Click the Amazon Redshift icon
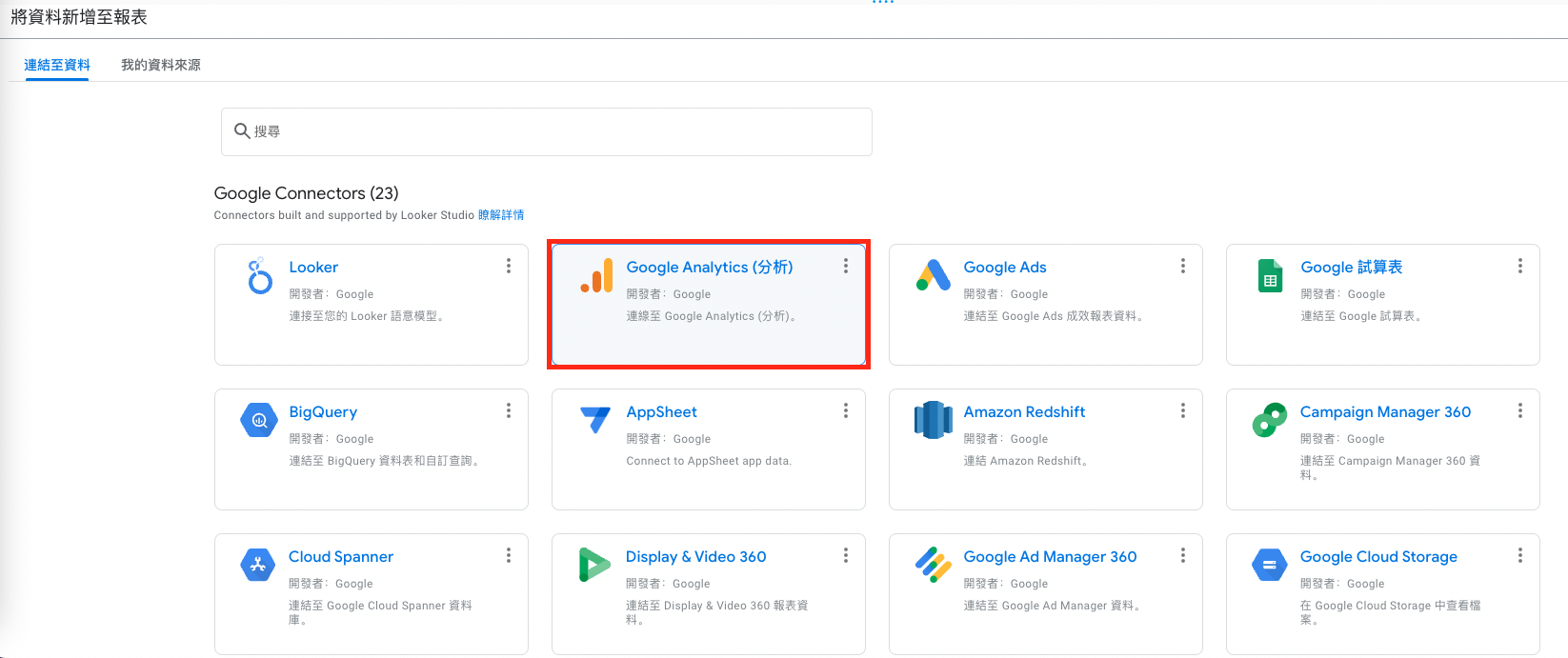Image resolution: width=1568 pixels, height=658 pixels. point(934,420)
